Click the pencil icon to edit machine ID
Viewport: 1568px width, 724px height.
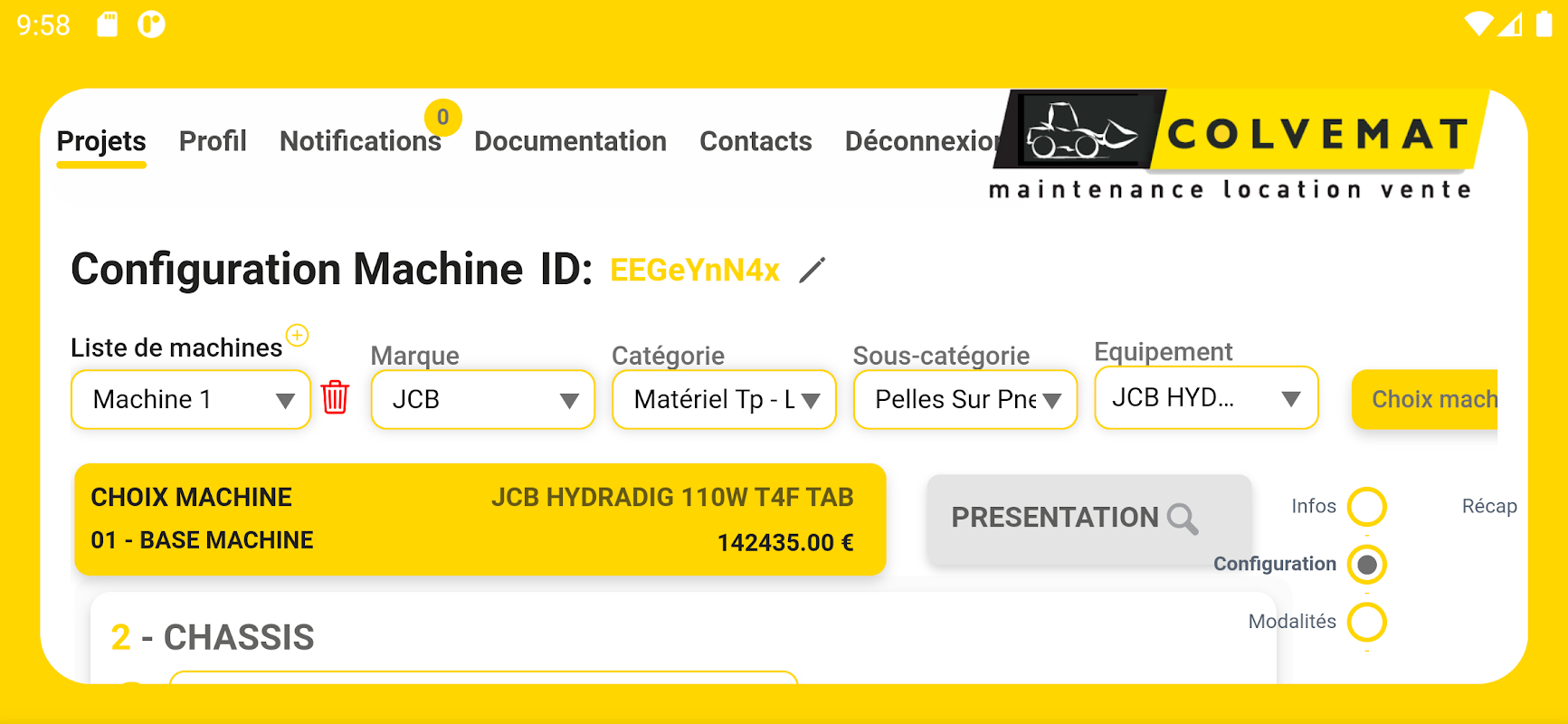813,270
